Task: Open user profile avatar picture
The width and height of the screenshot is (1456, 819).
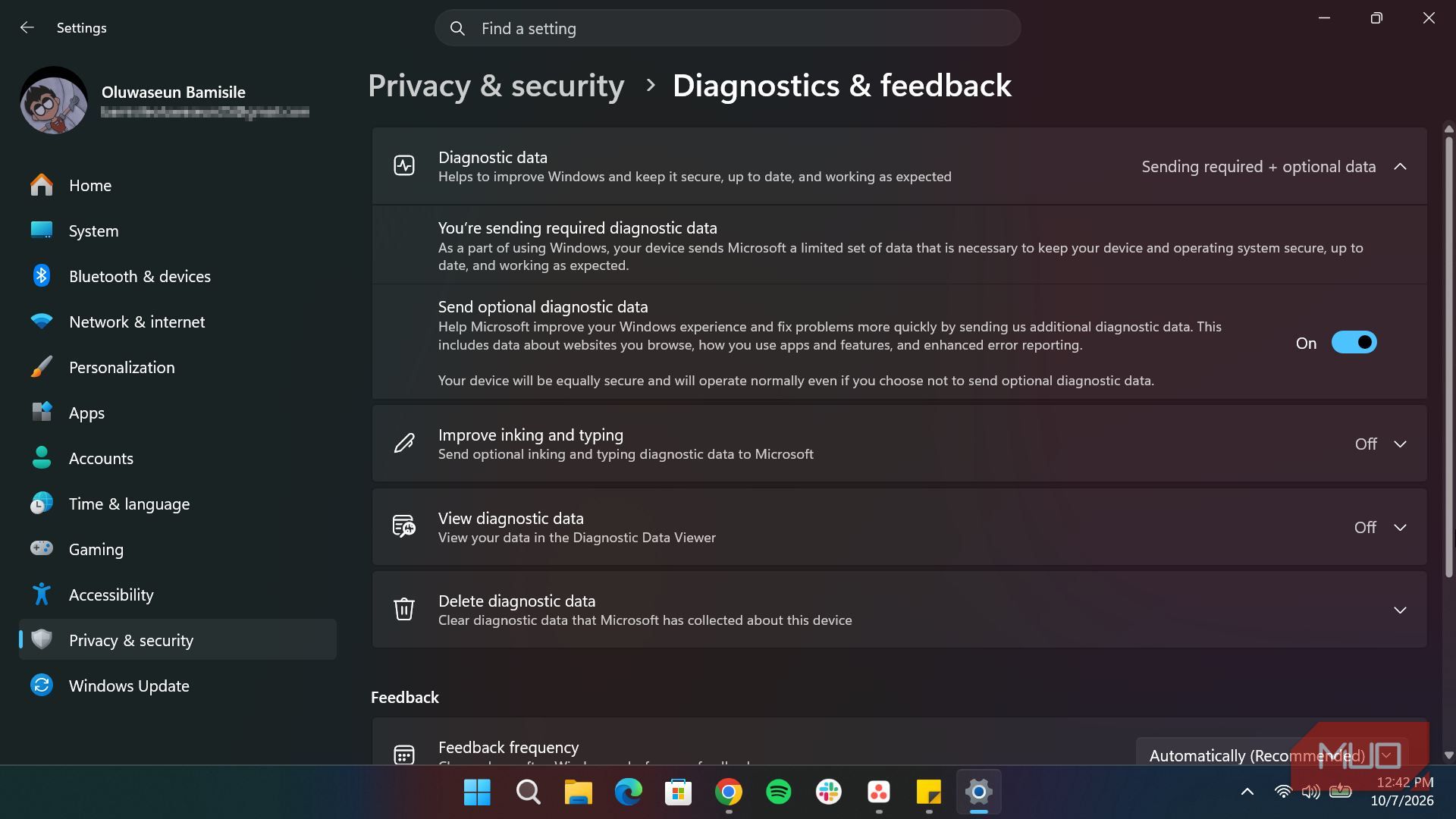Action: click(x=54, y=100)
